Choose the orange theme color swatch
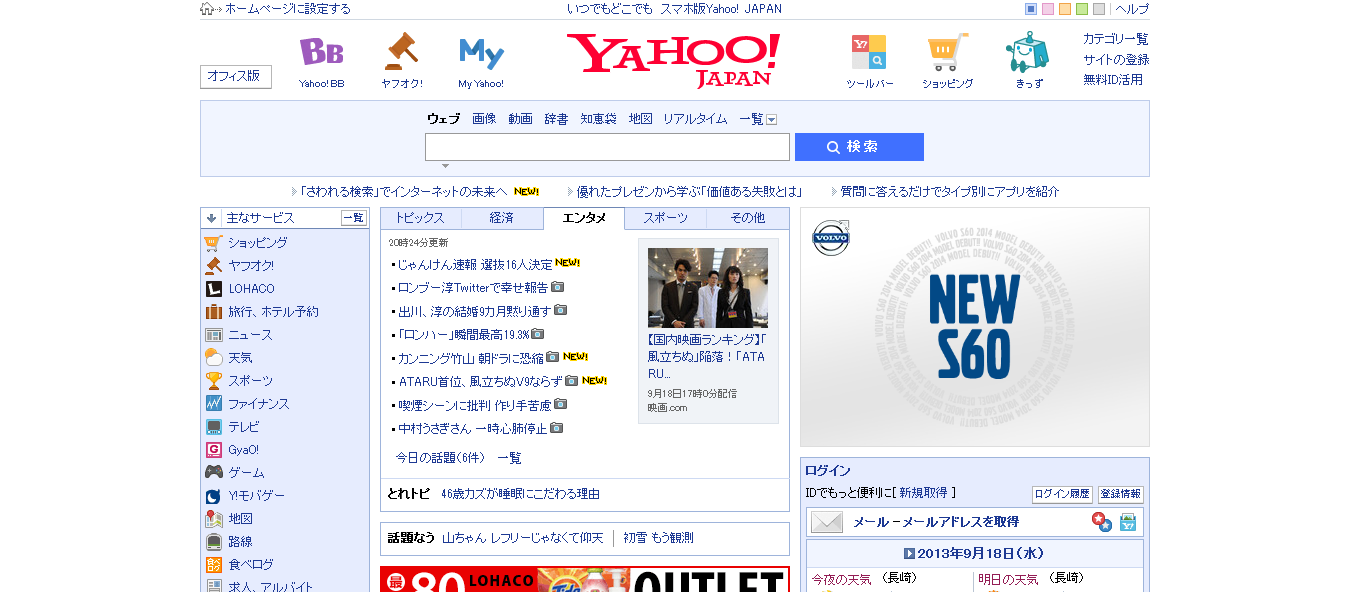This screenshot has height=592, width=1349. tap(1065, 9)
